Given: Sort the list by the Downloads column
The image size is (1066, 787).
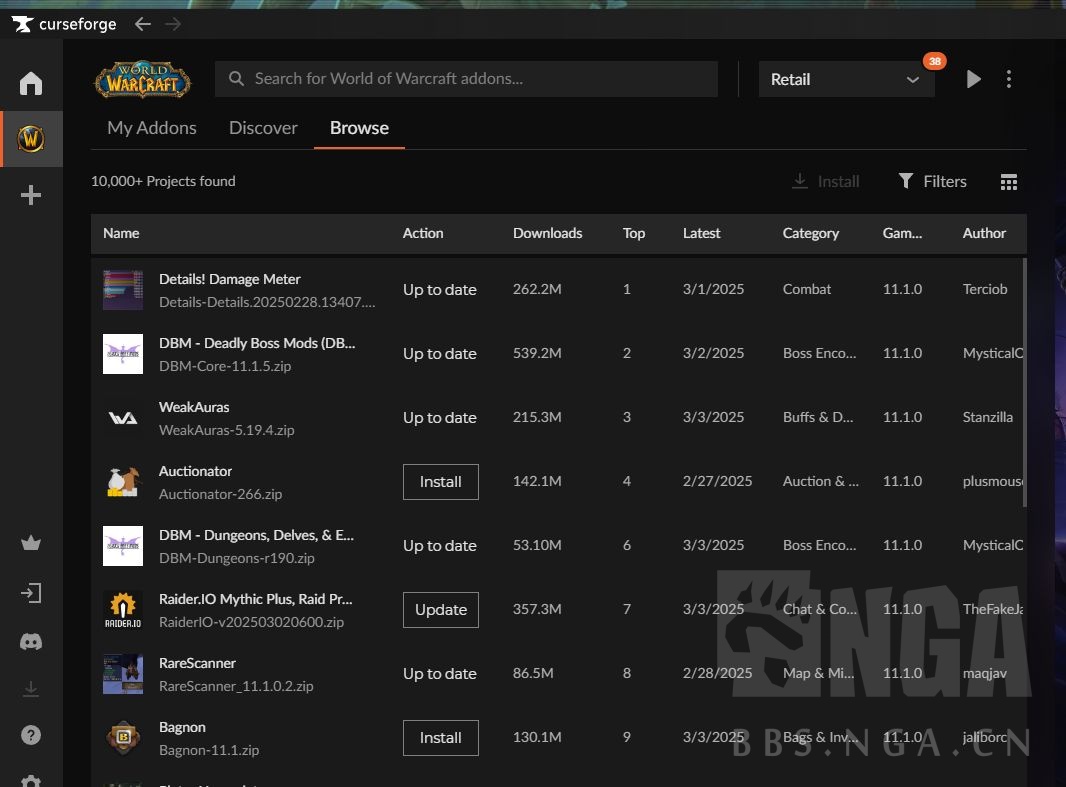Looking at the screenshot, I should (547, 233).
